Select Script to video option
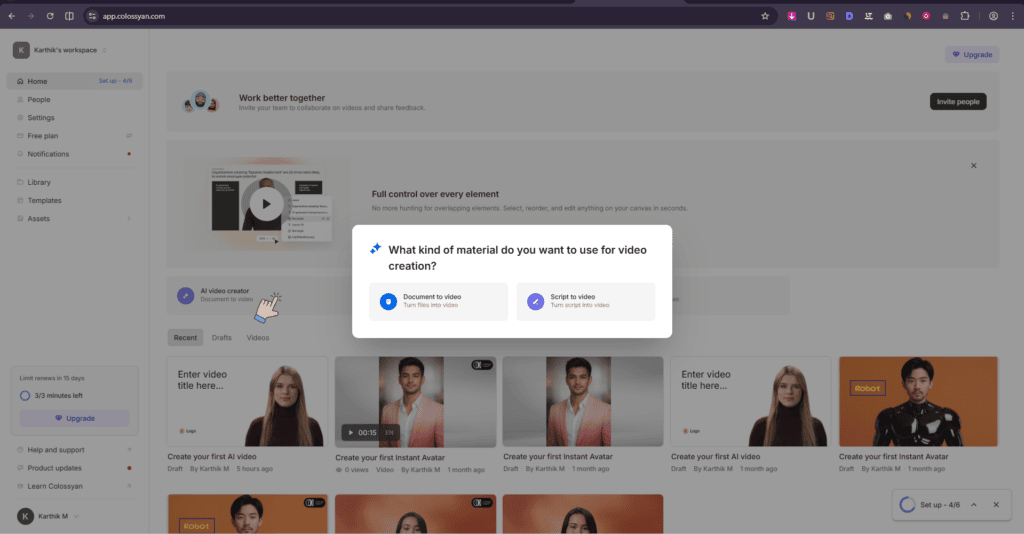 coord(585,302)
